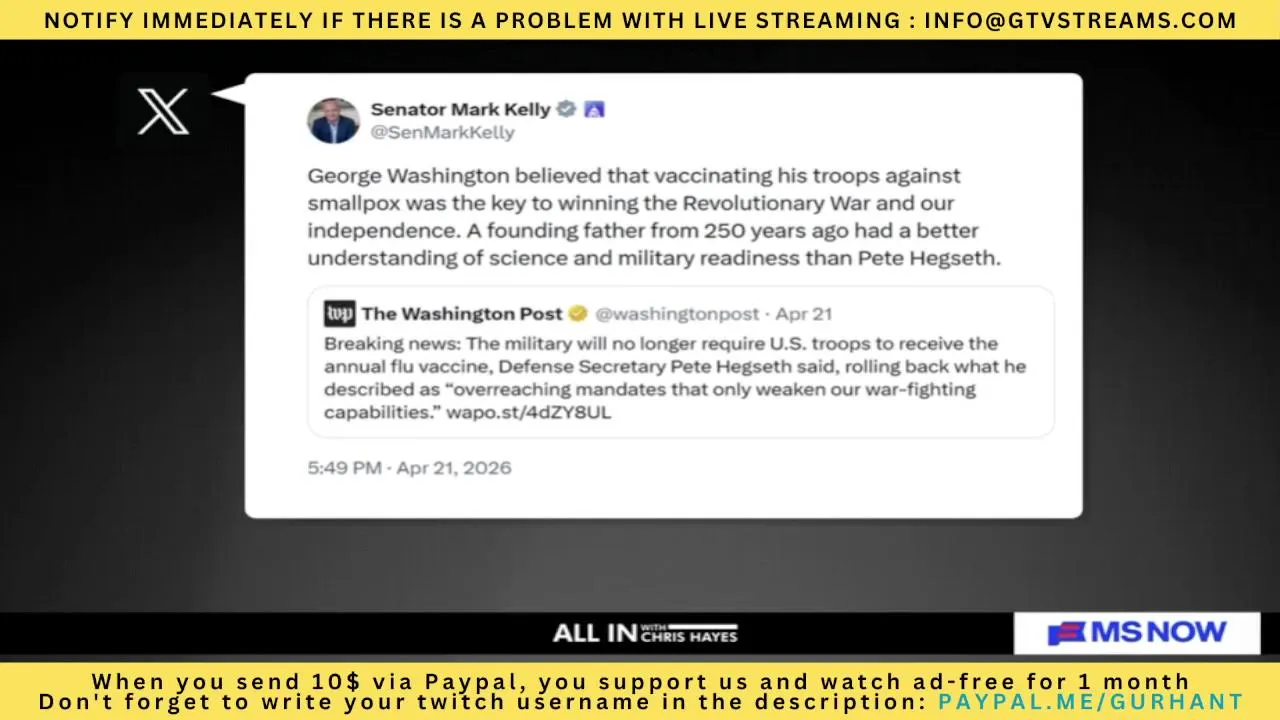Image resolution: width=1280 pixels, height=720 pixels.
Task: Click the blue verified badge next to Mark Kelly
Action: coord(566,109)
